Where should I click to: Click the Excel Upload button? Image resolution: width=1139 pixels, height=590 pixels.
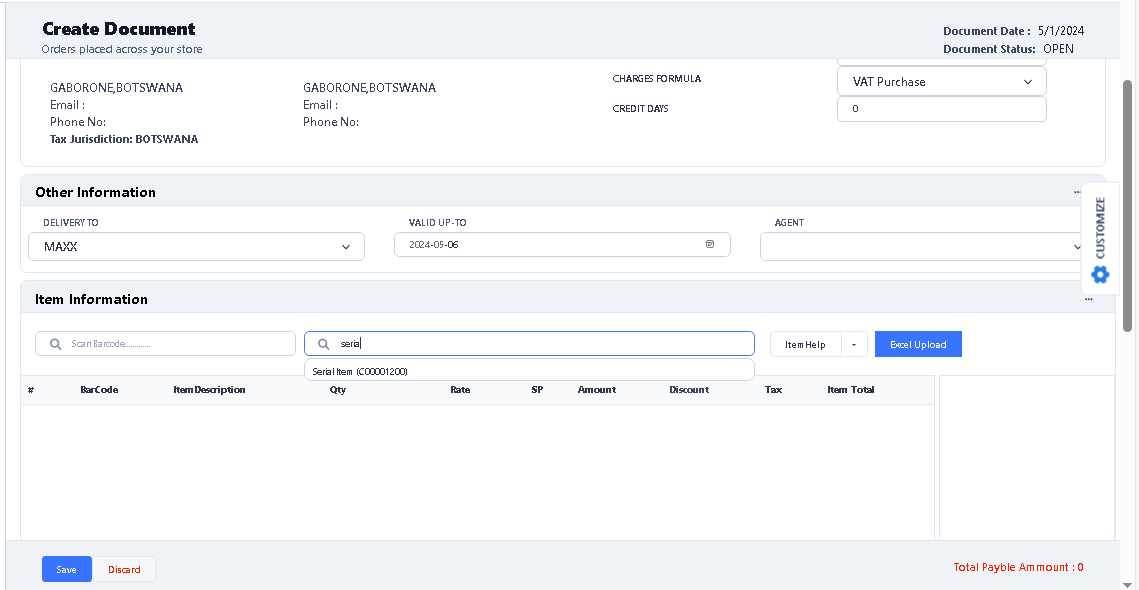tap(918, 344)
